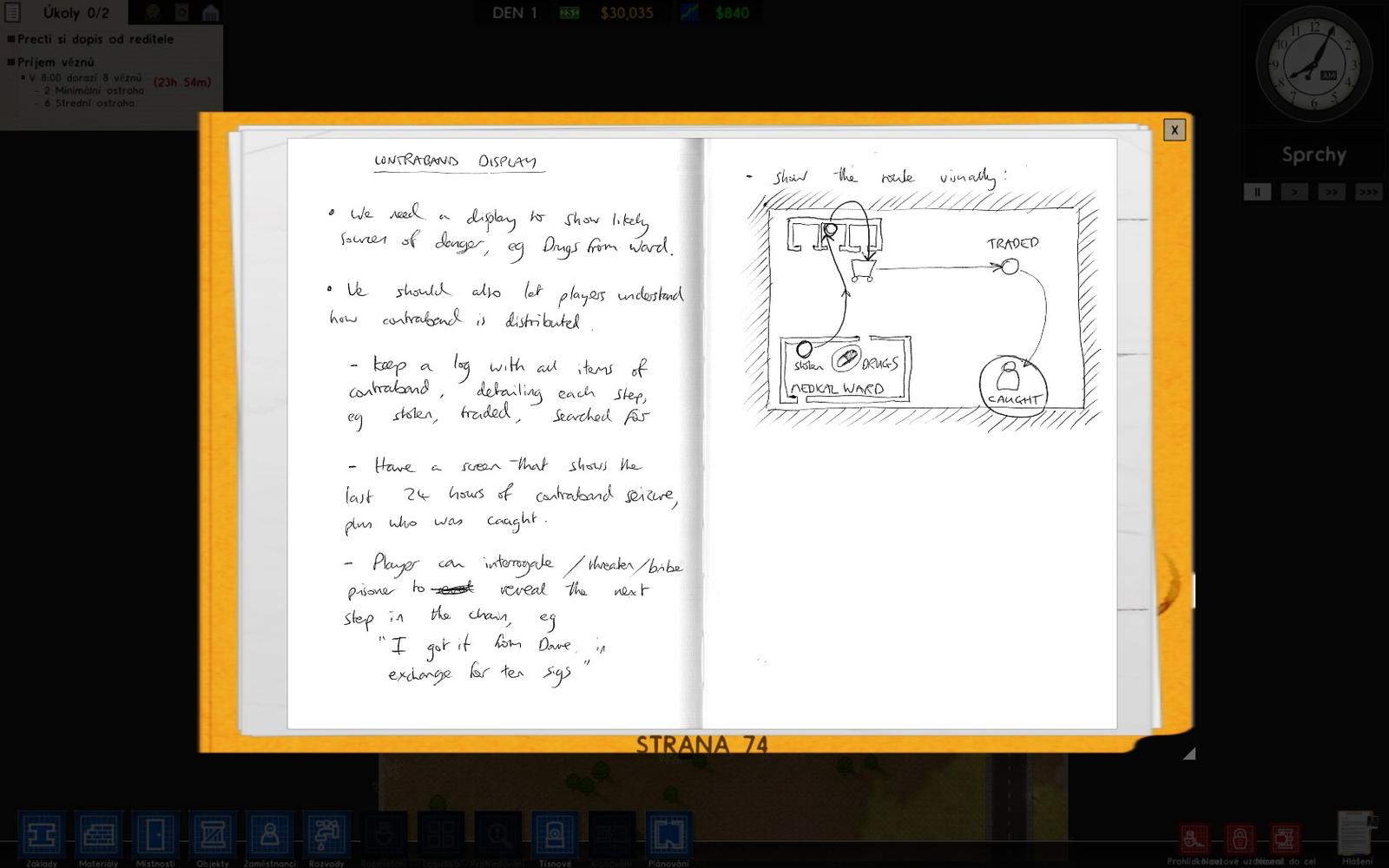Toggle the return-to-cells bangup icon
This screenshot has width=1389, height=868.
(x=1285, y=839)
